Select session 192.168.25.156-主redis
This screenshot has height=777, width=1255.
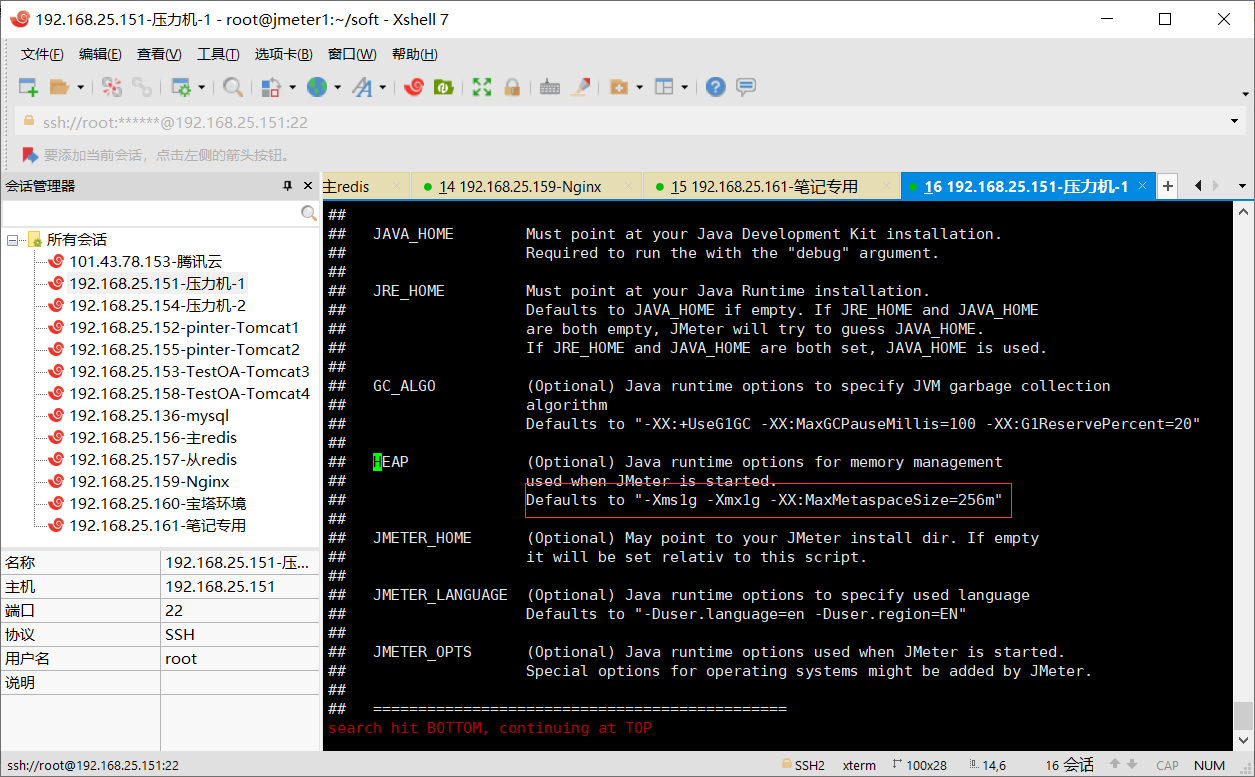(x=153, y=438)
